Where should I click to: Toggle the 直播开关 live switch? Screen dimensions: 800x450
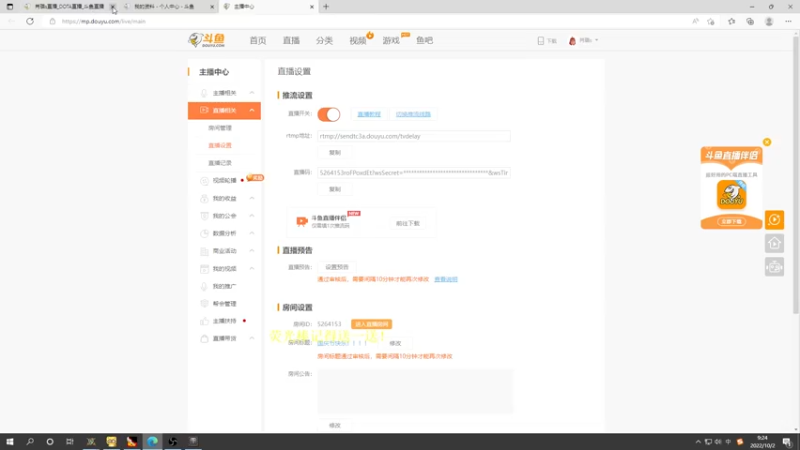(x=329, y=114)
